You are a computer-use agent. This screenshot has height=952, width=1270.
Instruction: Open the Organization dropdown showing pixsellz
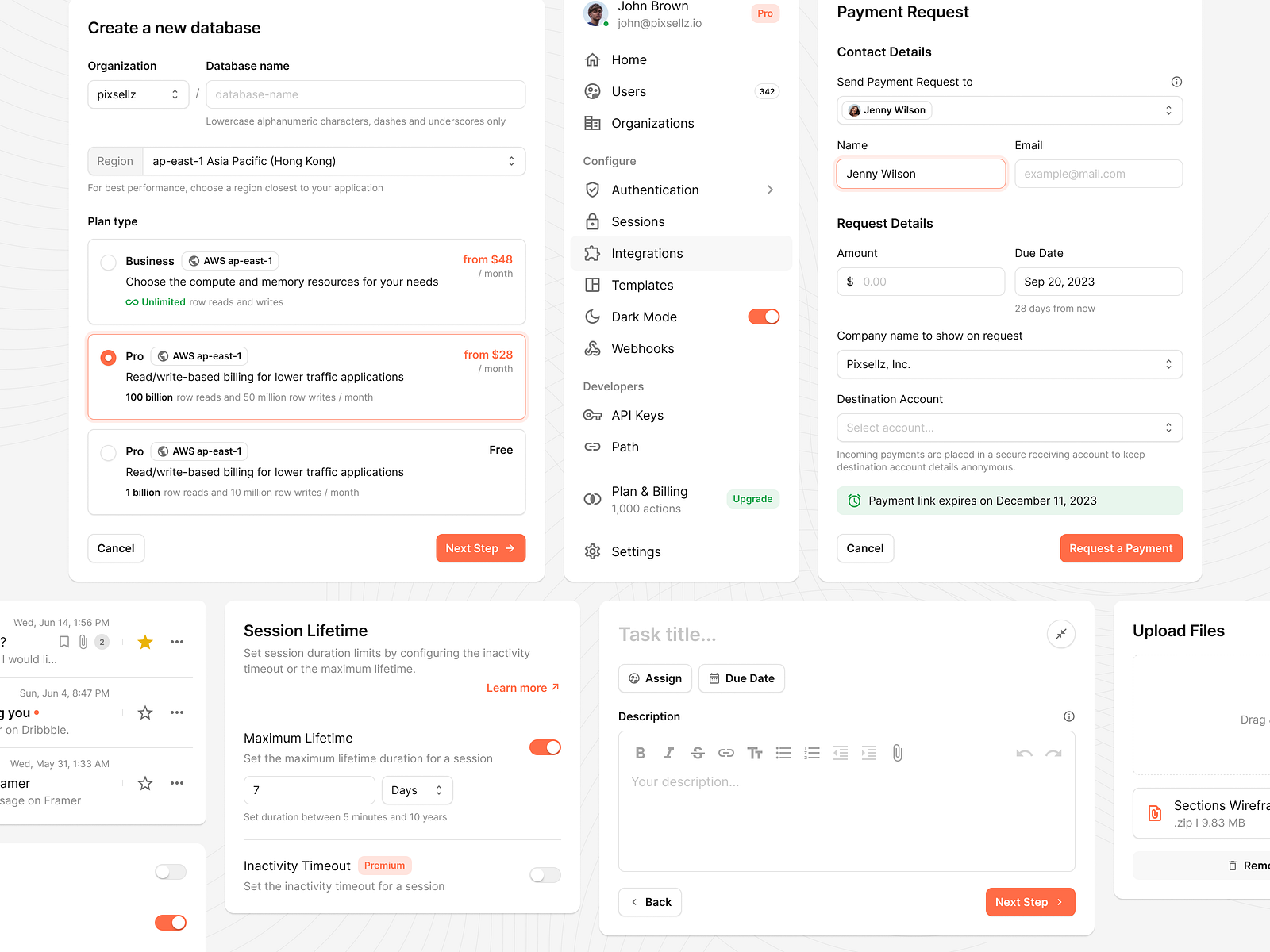[x=138, y=94]
